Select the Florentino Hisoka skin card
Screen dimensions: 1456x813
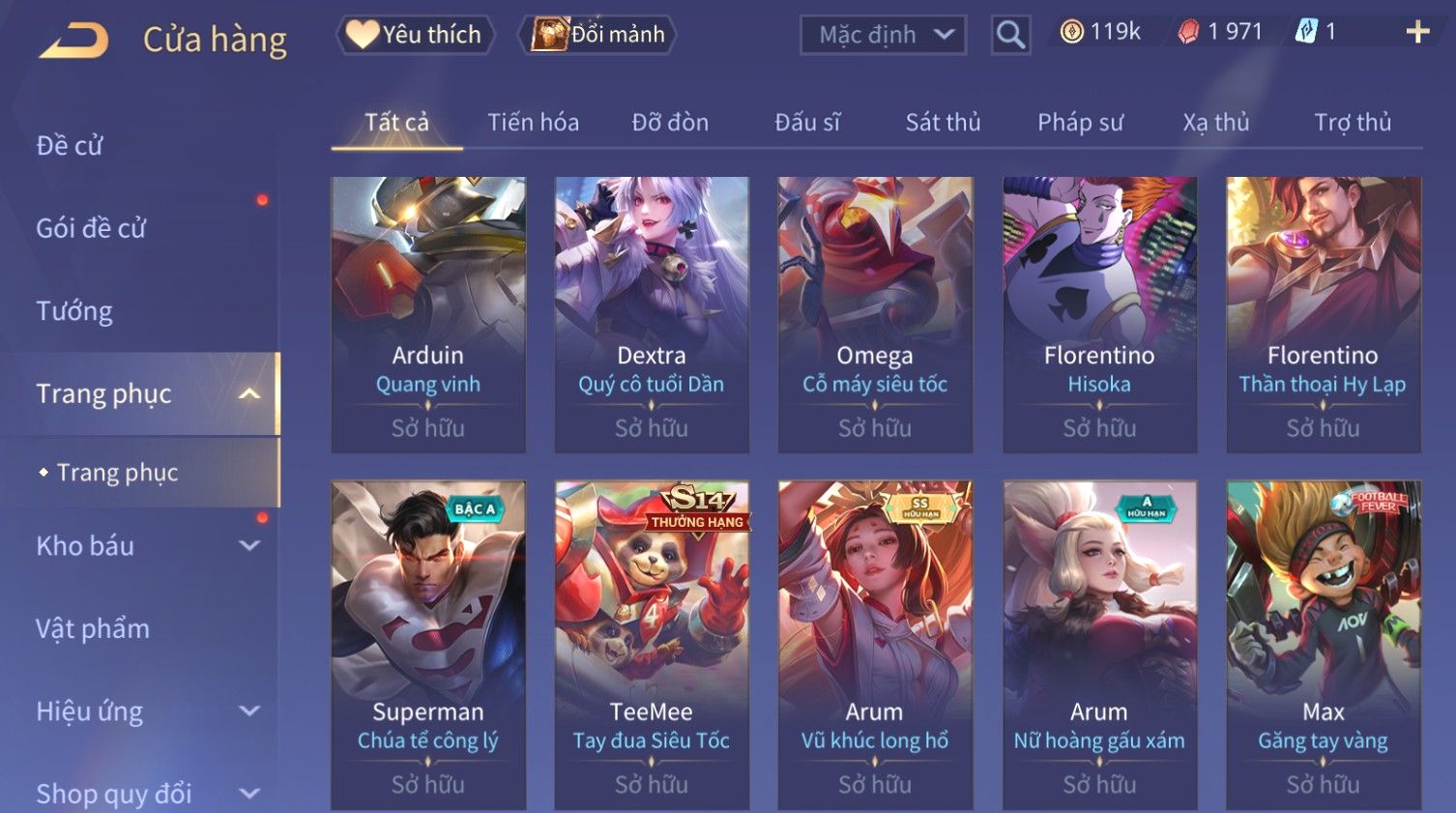1099,314
